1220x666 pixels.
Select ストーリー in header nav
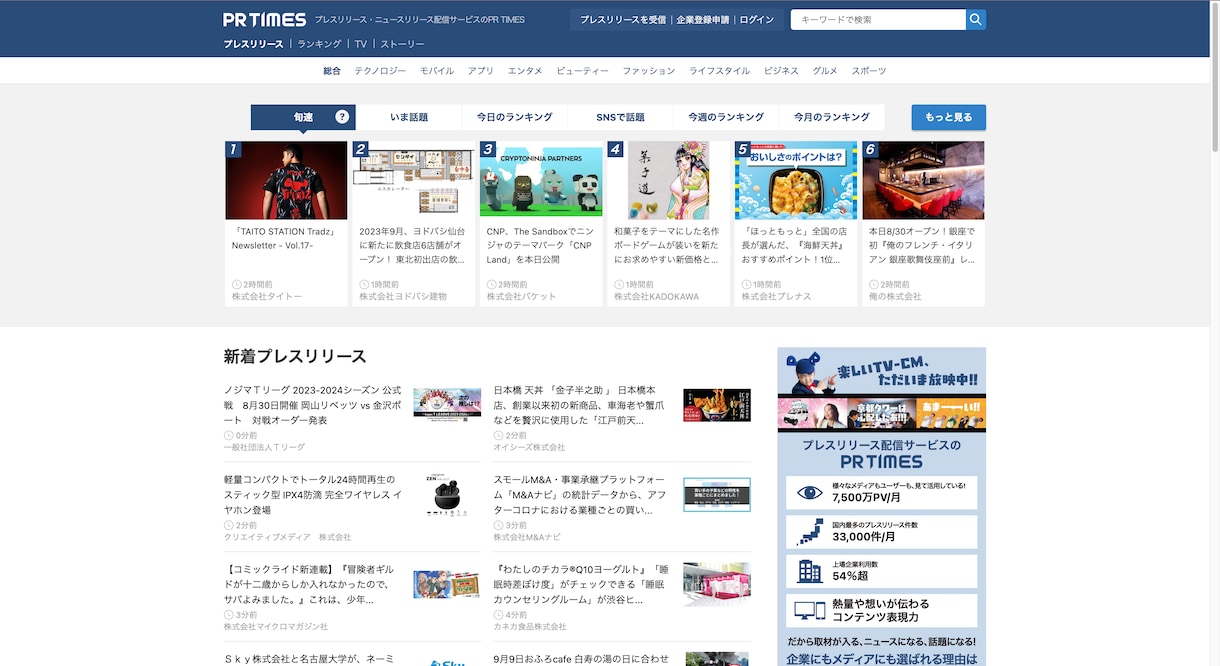coord(402,44)
